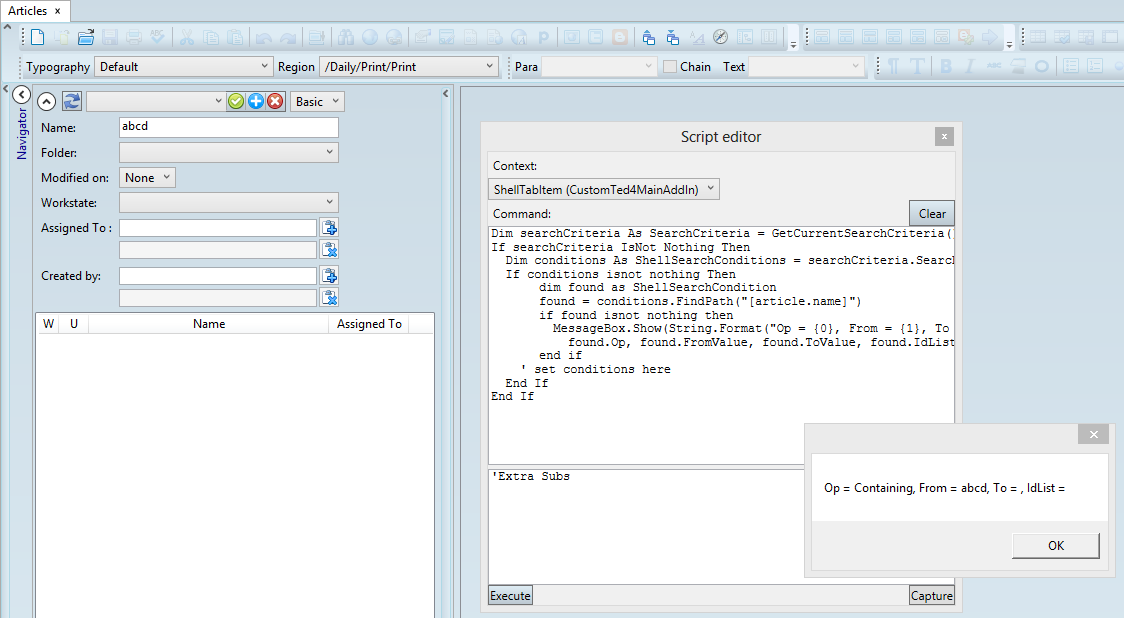This screenshot has width=1124, height=618.
Task: Click the dimmed binoculars Find icon
Action: (346, 37)
